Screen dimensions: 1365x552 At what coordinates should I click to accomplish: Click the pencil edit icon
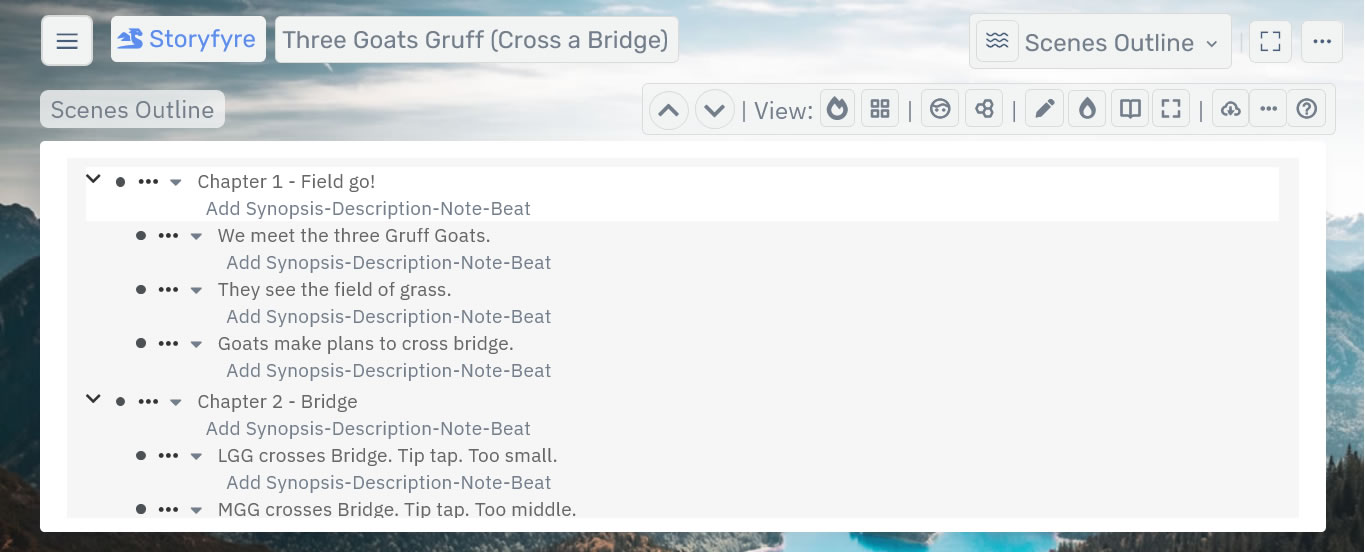[1044, 109]
